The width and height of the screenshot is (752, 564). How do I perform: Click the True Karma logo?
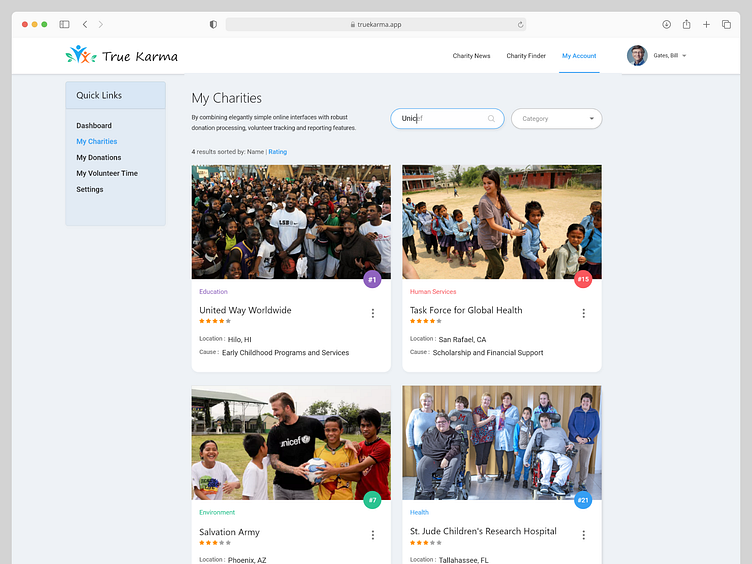coord(122,56)
